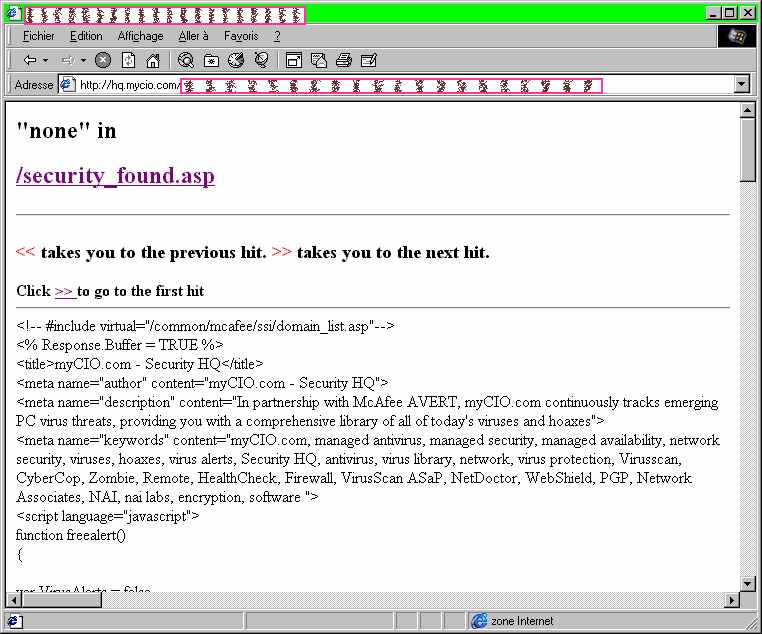The height and width of the screenshot is (634, 762).
Task: Open the Mail toolbar icon
Action: coord(319,60)
